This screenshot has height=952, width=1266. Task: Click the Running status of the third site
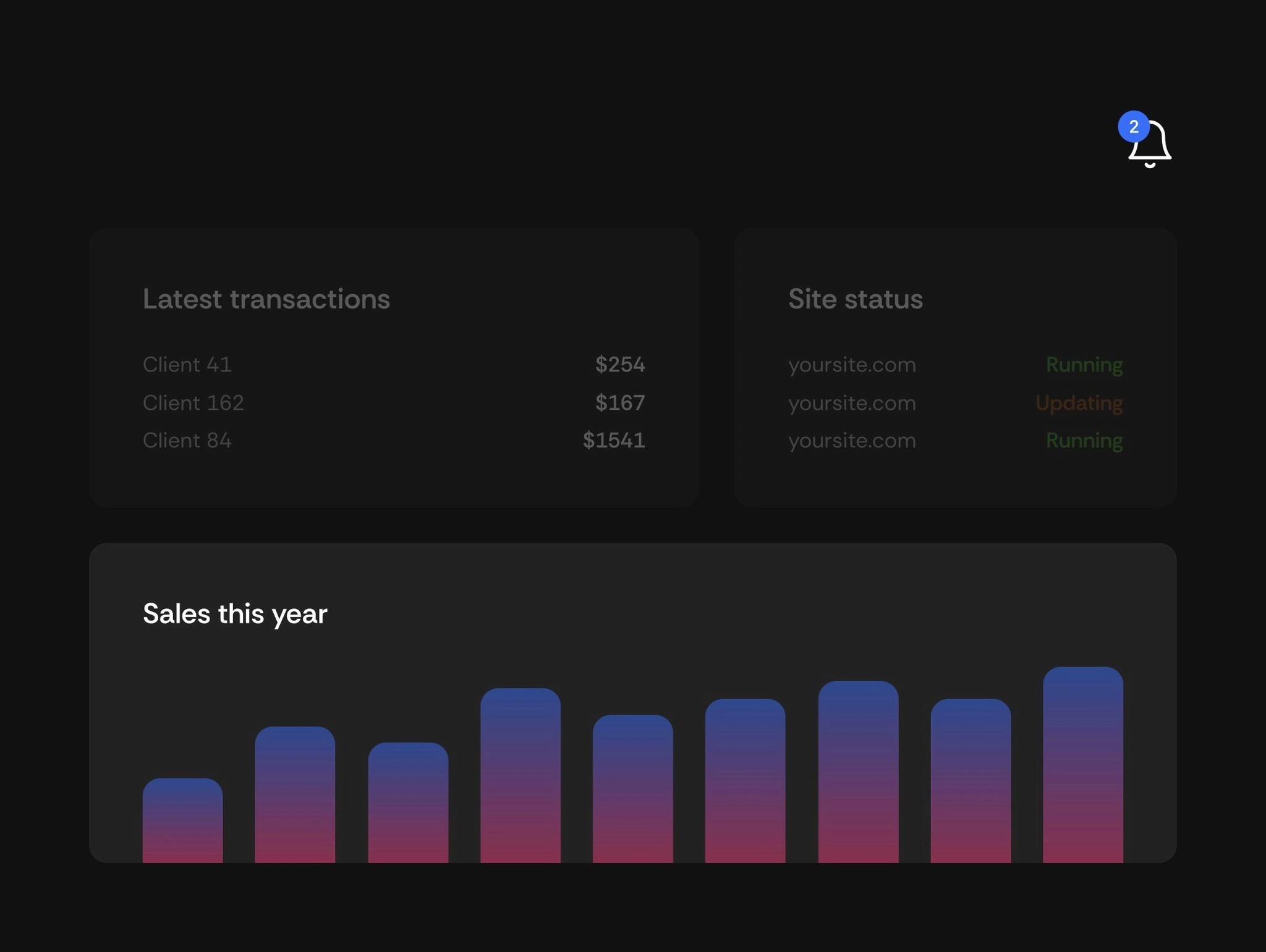(x=1084, y=440)
